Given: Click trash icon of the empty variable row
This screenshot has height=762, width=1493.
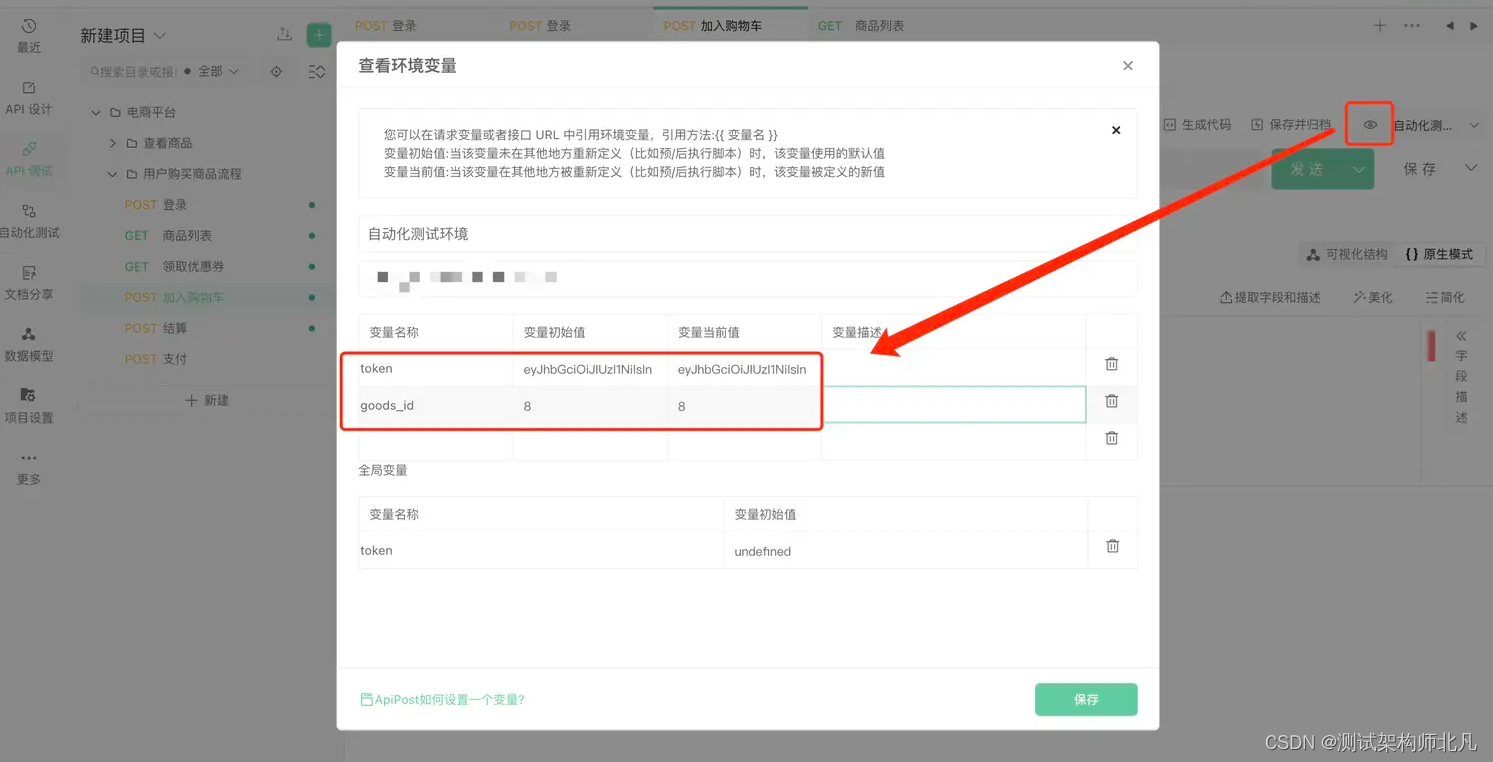Looking at the screenshot, I should [x=1111, y=438].
